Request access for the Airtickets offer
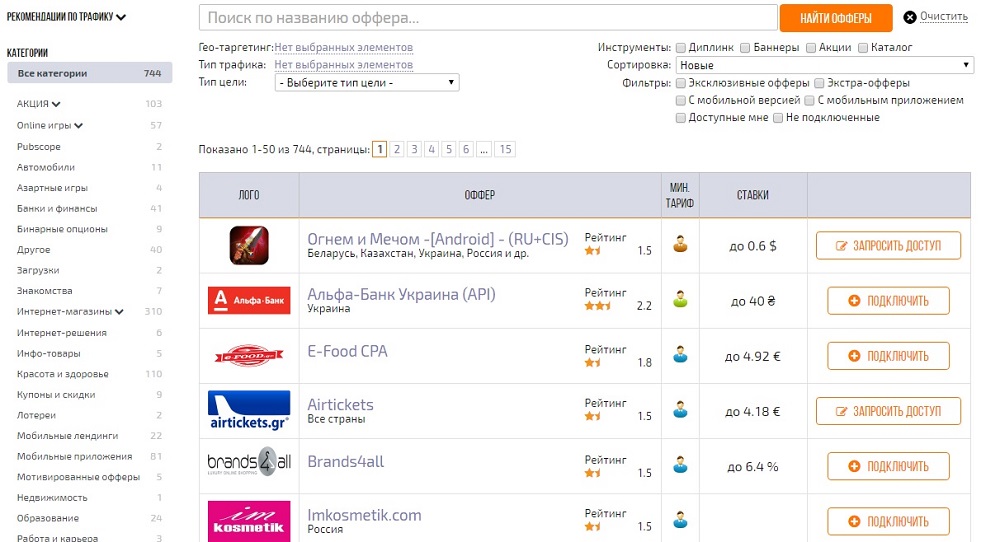This screenshot has height=542, width=1000. click(x=888, y=411)
